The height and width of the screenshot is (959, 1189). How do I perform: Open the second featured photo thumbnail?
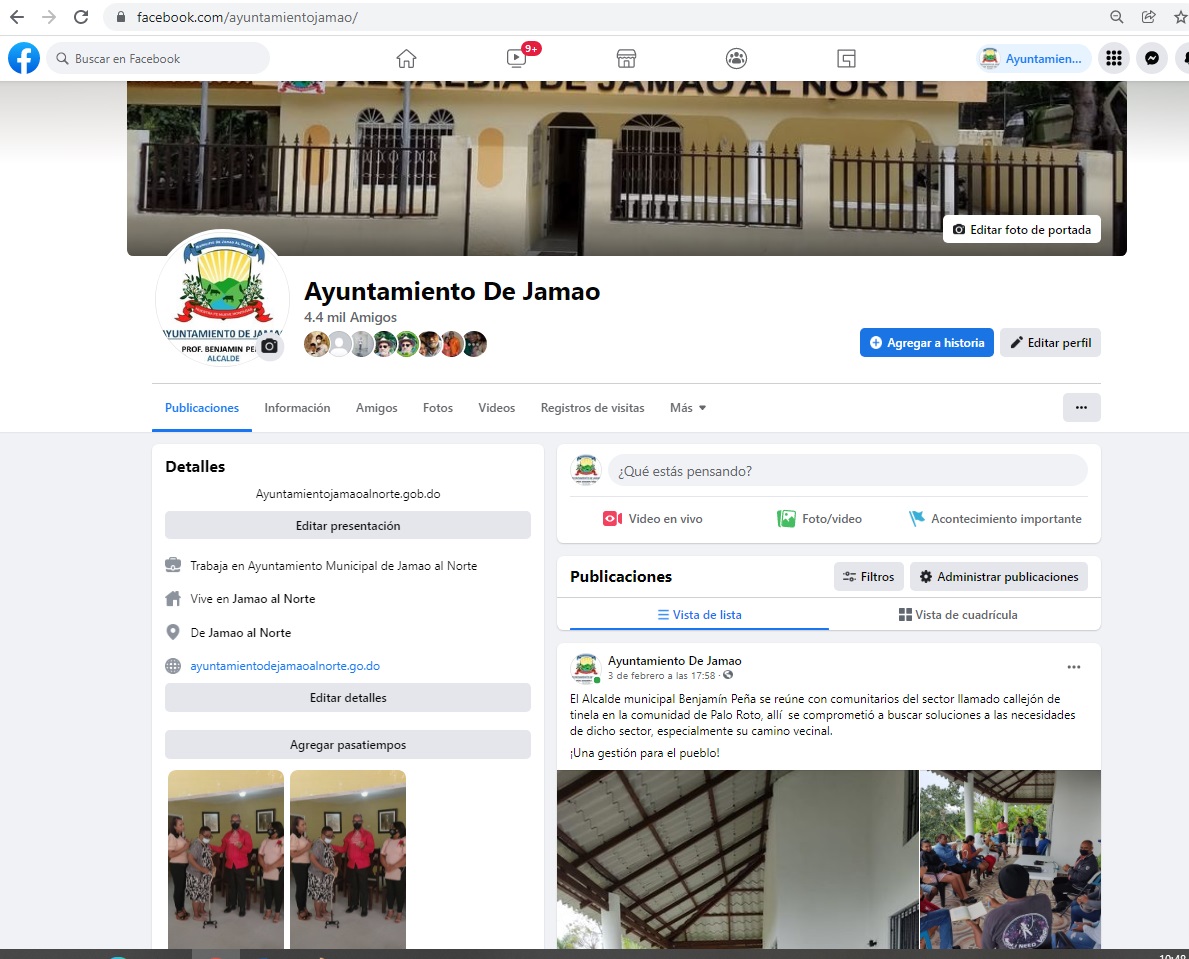tap(348, 859)
